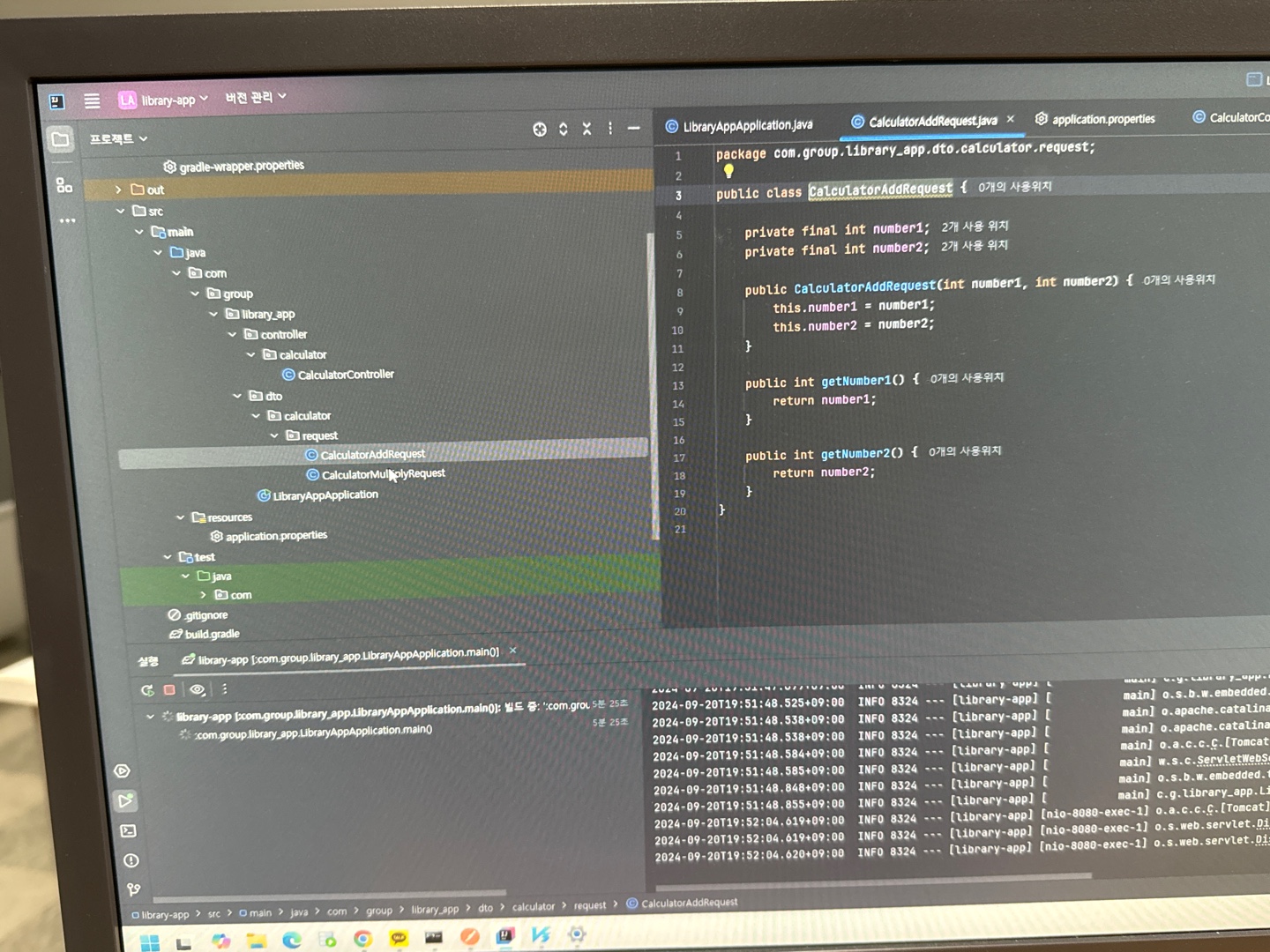Stop the running library-app process
1270x952 pixels.
point(169,690)
